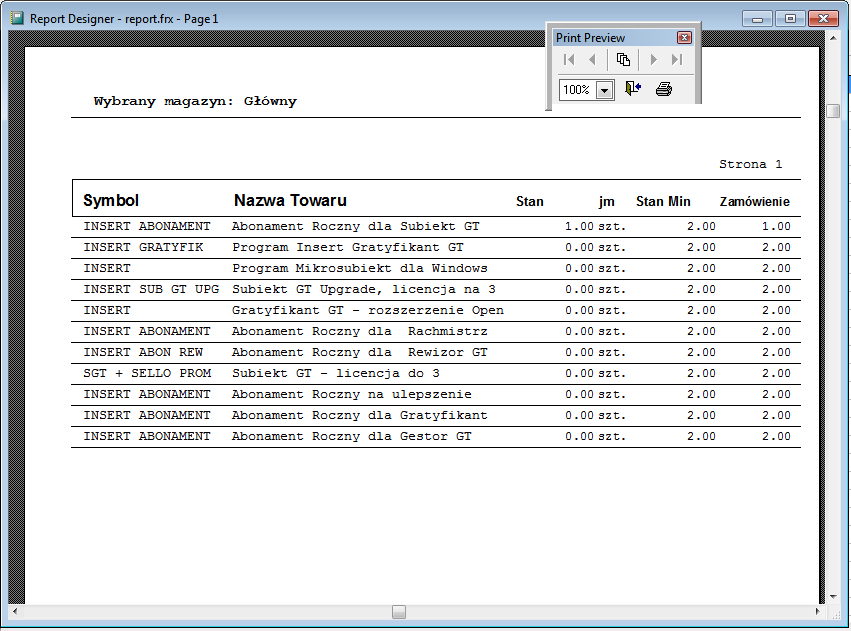Click the horizontal scrollbar right arrow
This screenshot has height=631, width=851.
818,611
